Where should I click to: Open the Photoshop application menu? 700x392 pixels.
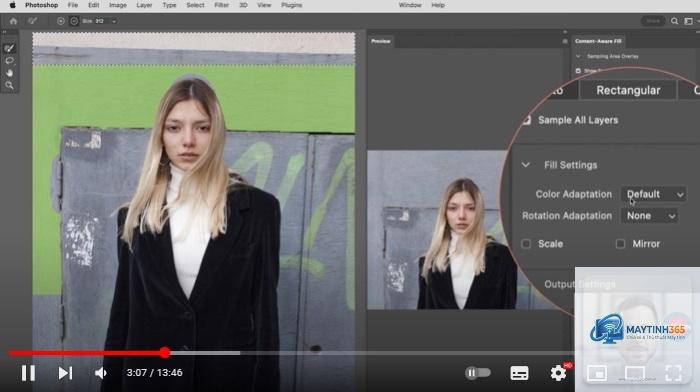pos(42,5)
